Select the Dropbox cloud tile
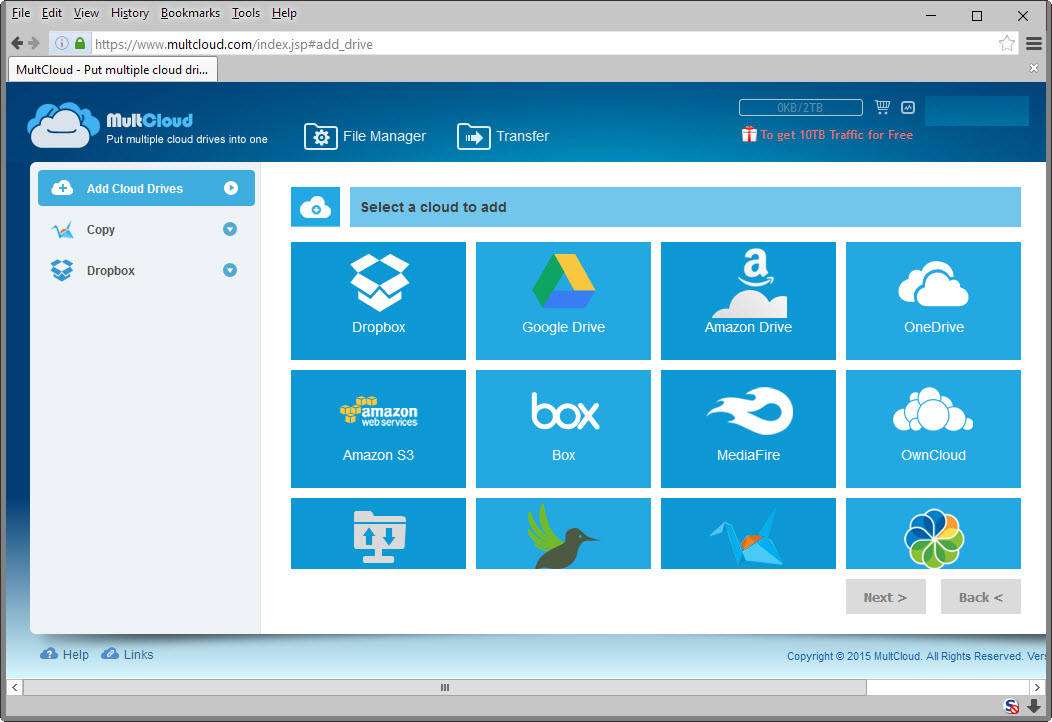 (378, 301)
